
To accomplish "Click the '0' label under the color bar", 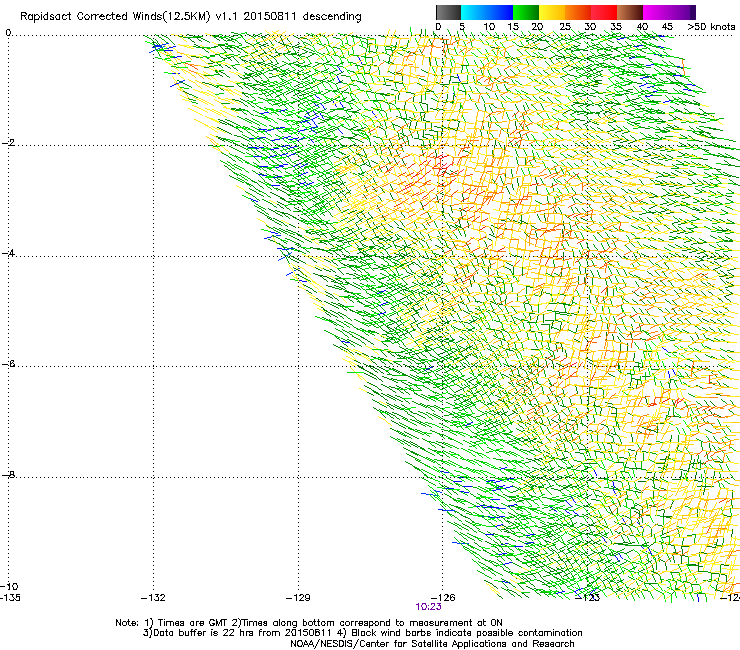I will pyautogui.click(x=438, y=27).
